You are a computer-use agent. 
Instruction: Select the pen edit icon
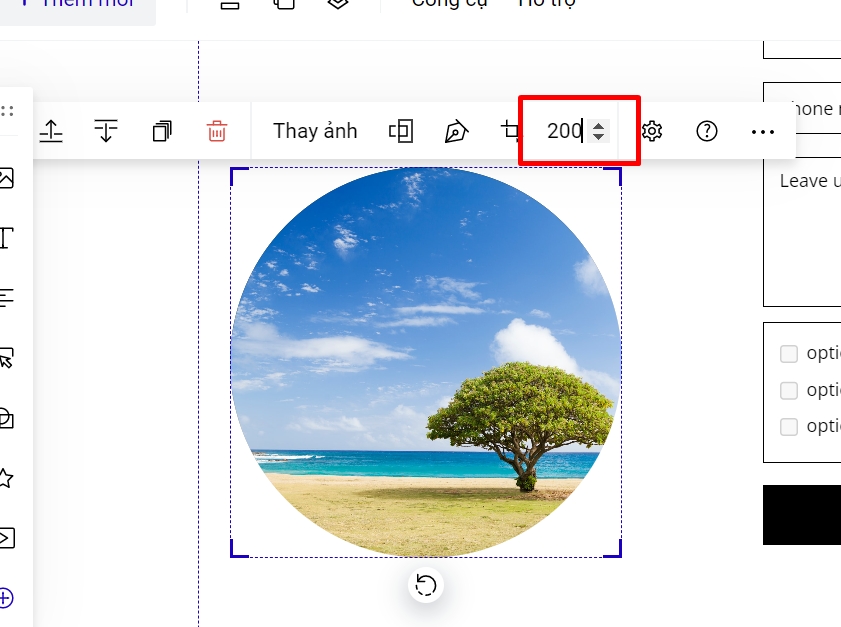point(456,131)
